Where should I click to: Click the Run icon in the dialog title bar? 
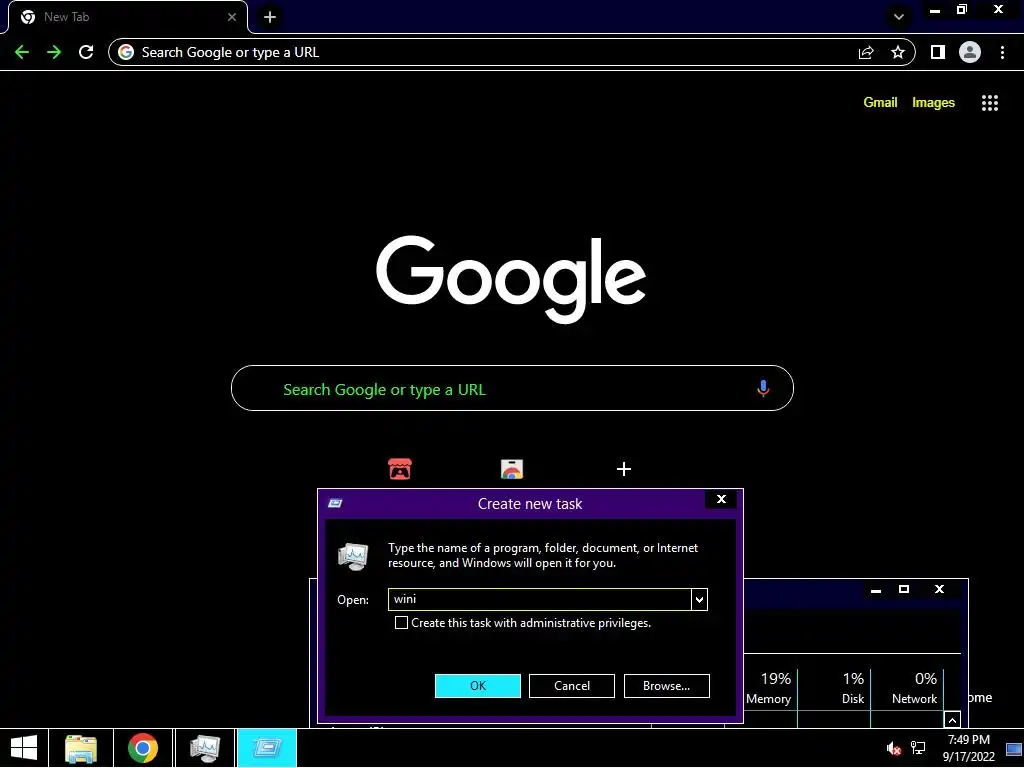pyautogui.click(x=335, y=504)
